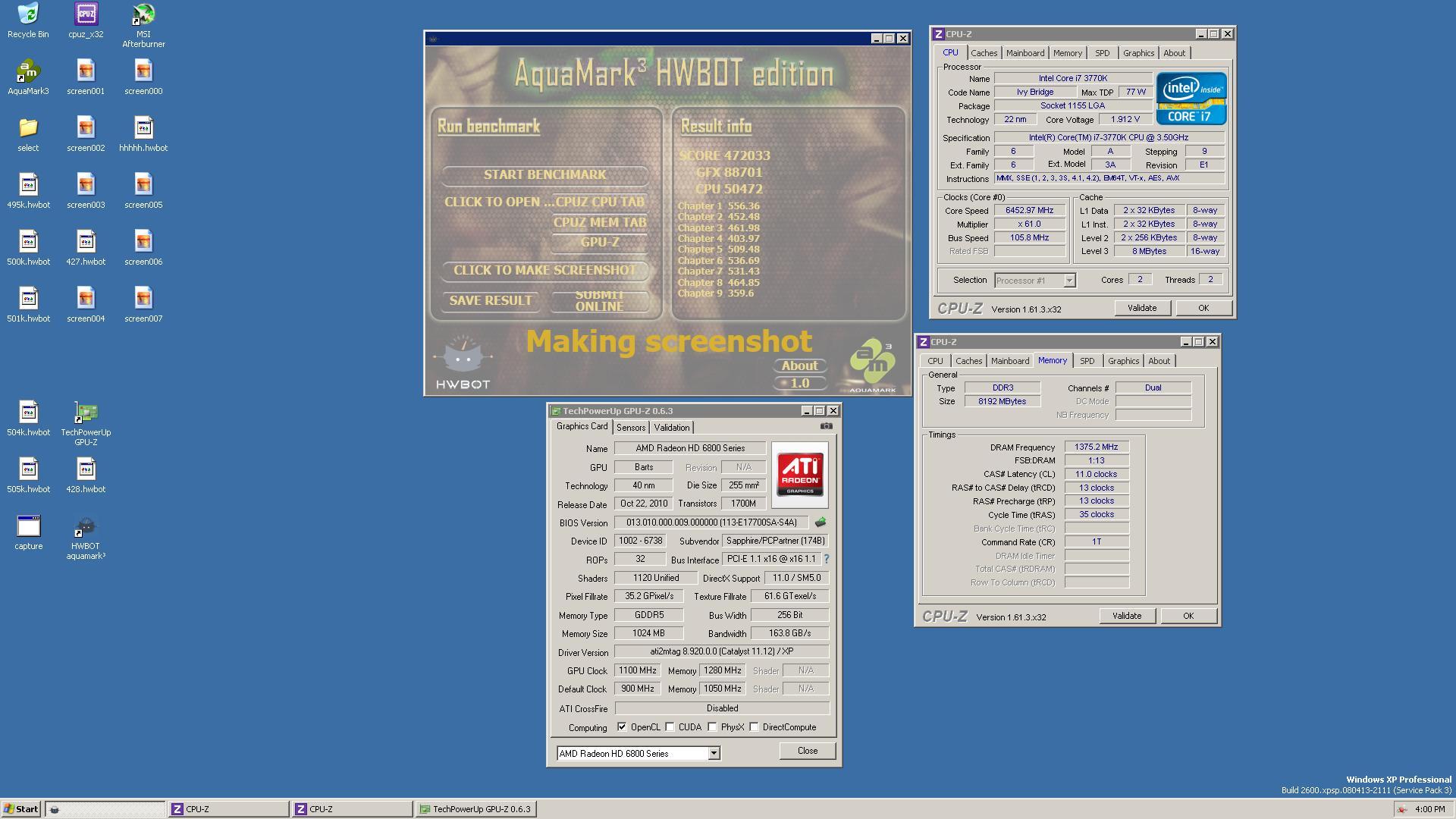This screenshot has height=819, width=1456.
Task: Select the 501k.hwbot file
Action: click(28, 305)
